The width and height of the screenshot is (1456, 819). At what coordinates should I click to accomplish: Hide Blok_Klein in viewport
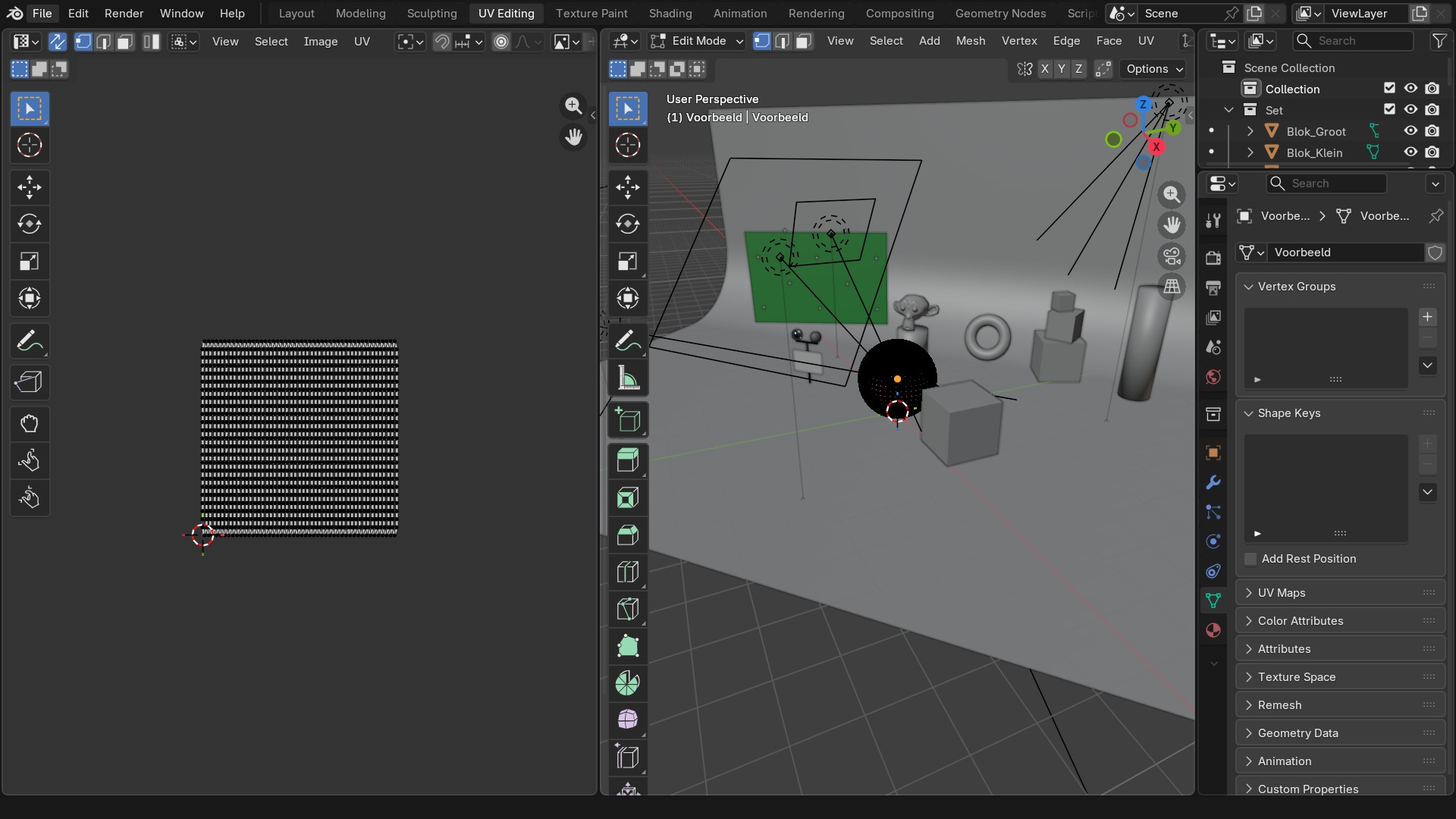point(1410,152)
